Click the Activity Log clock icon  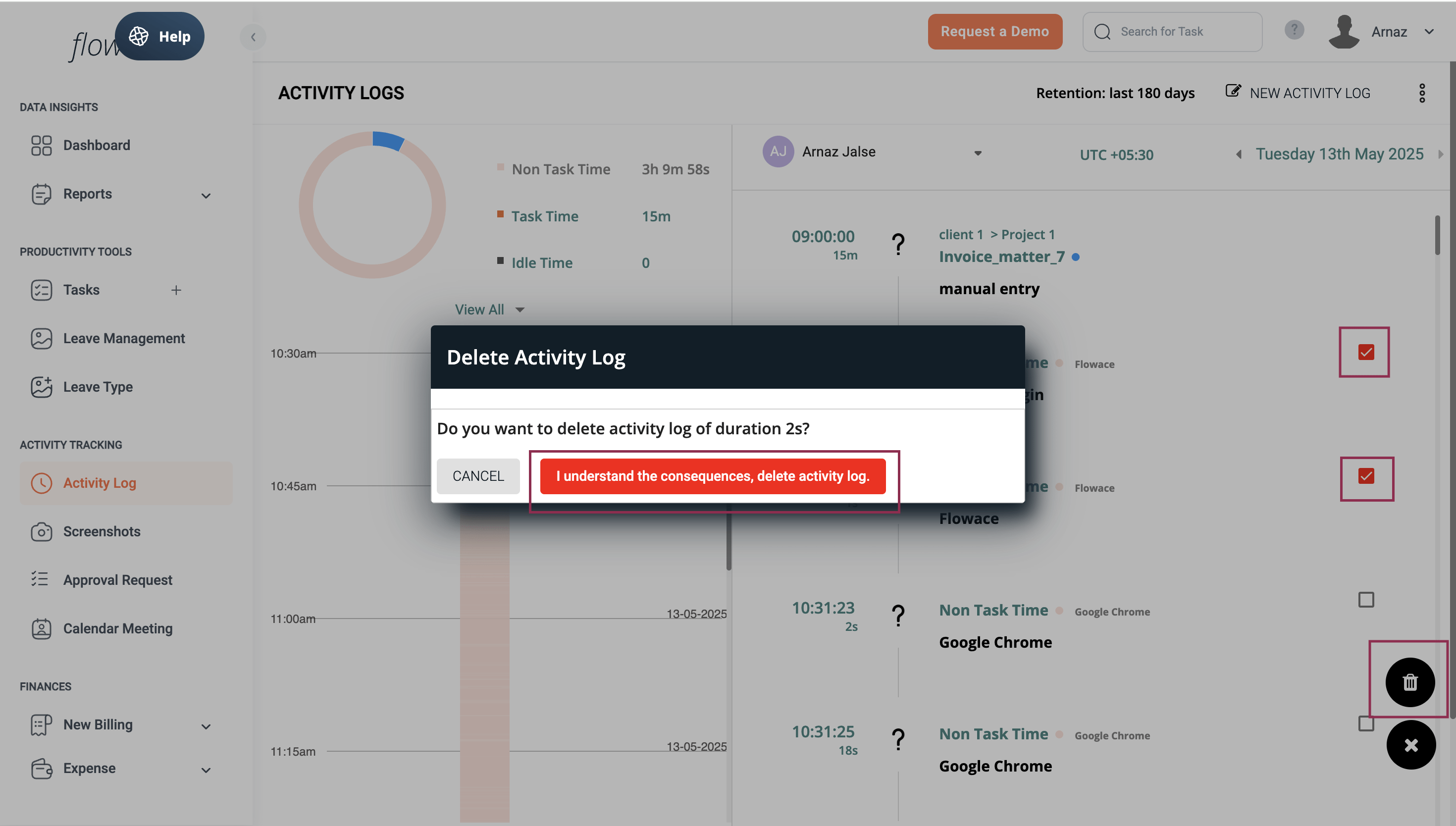tap(41, 483)
